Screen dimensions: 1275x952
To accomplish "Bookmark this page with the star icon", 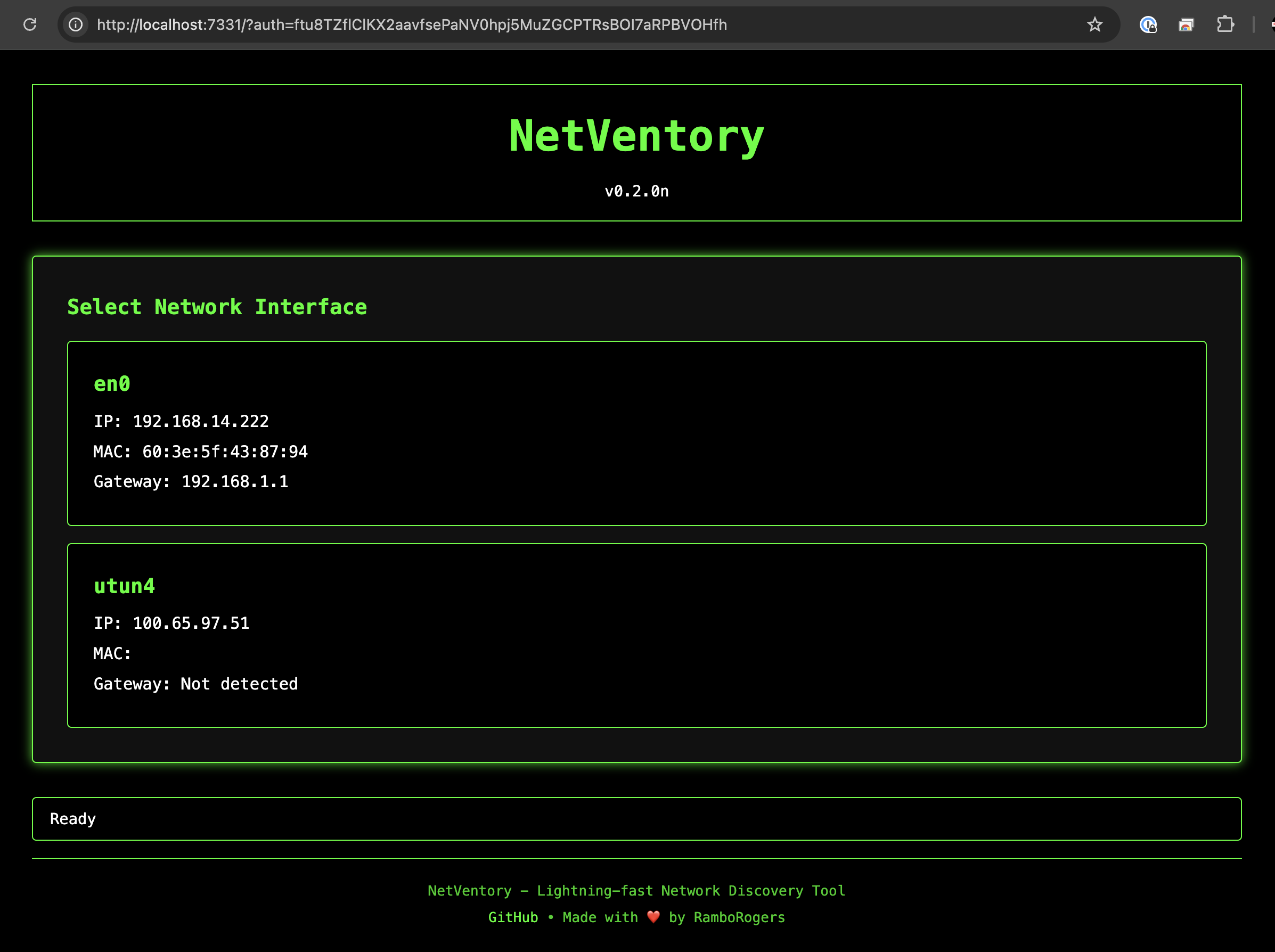I will [x=1094, y=24].
